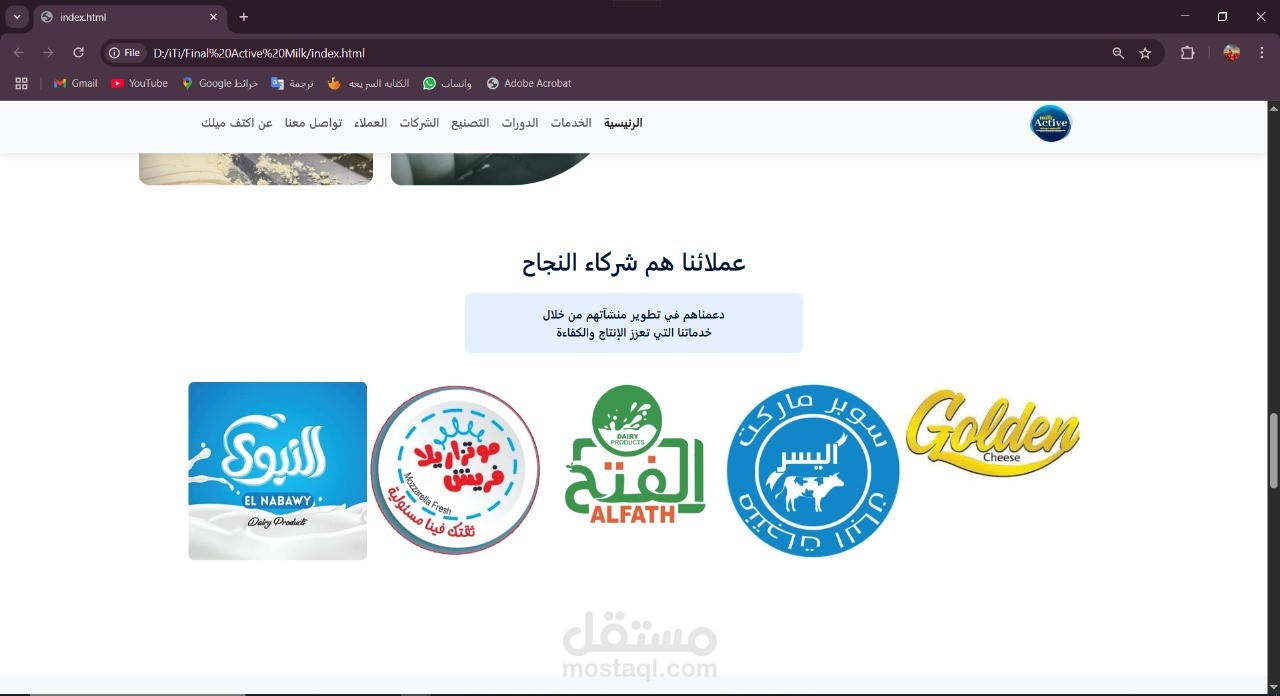Restore down the browser window
The image size is (1280, 696).
pyautogui.click(x=1222, y=17)
